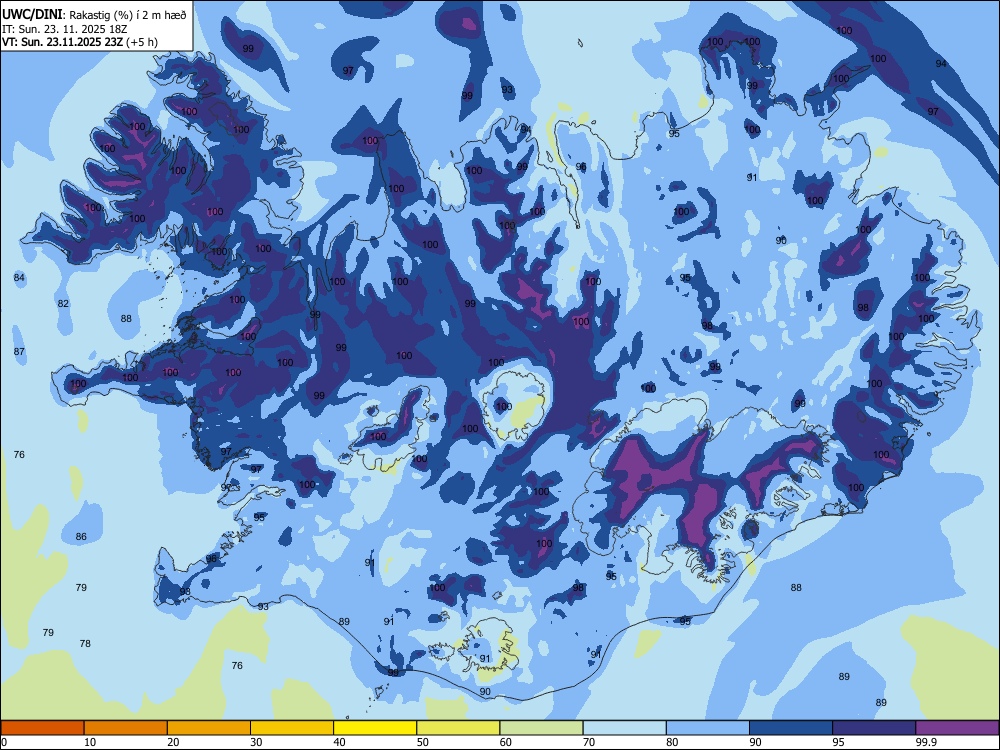Click the 20–30 amber legend swatch

(209, 728)
